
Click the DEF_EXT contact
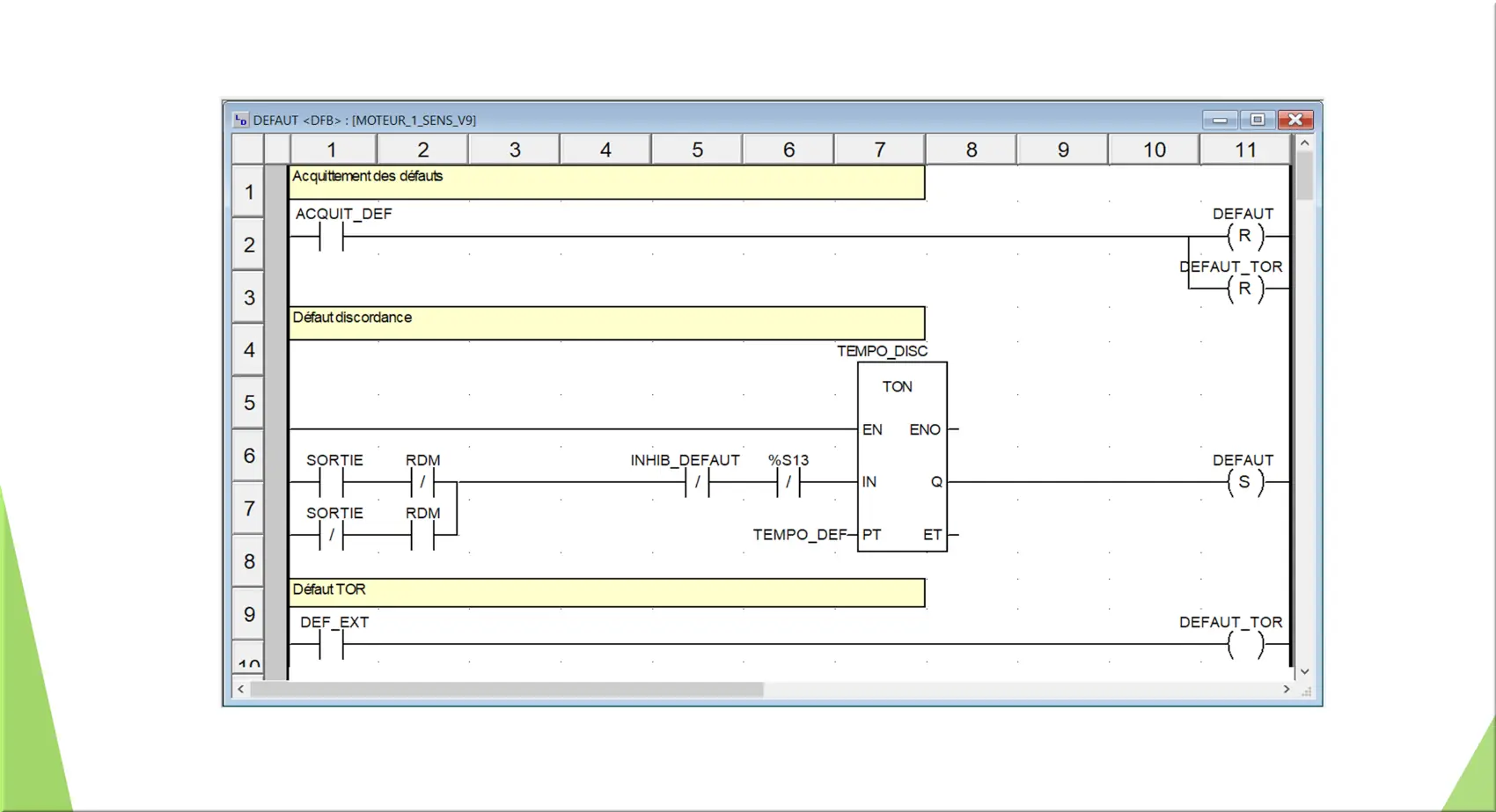(331, 644)
